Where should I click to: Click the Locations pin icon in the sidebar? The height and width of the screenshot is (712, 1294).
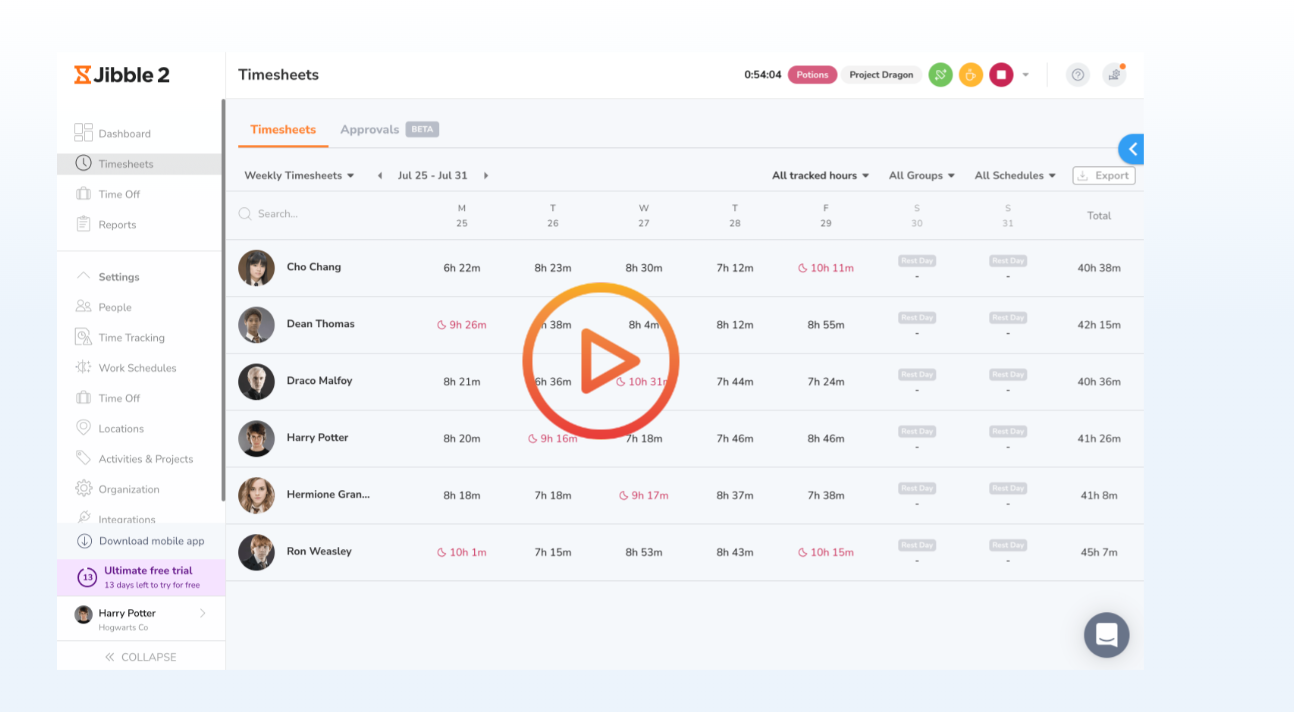84,428
